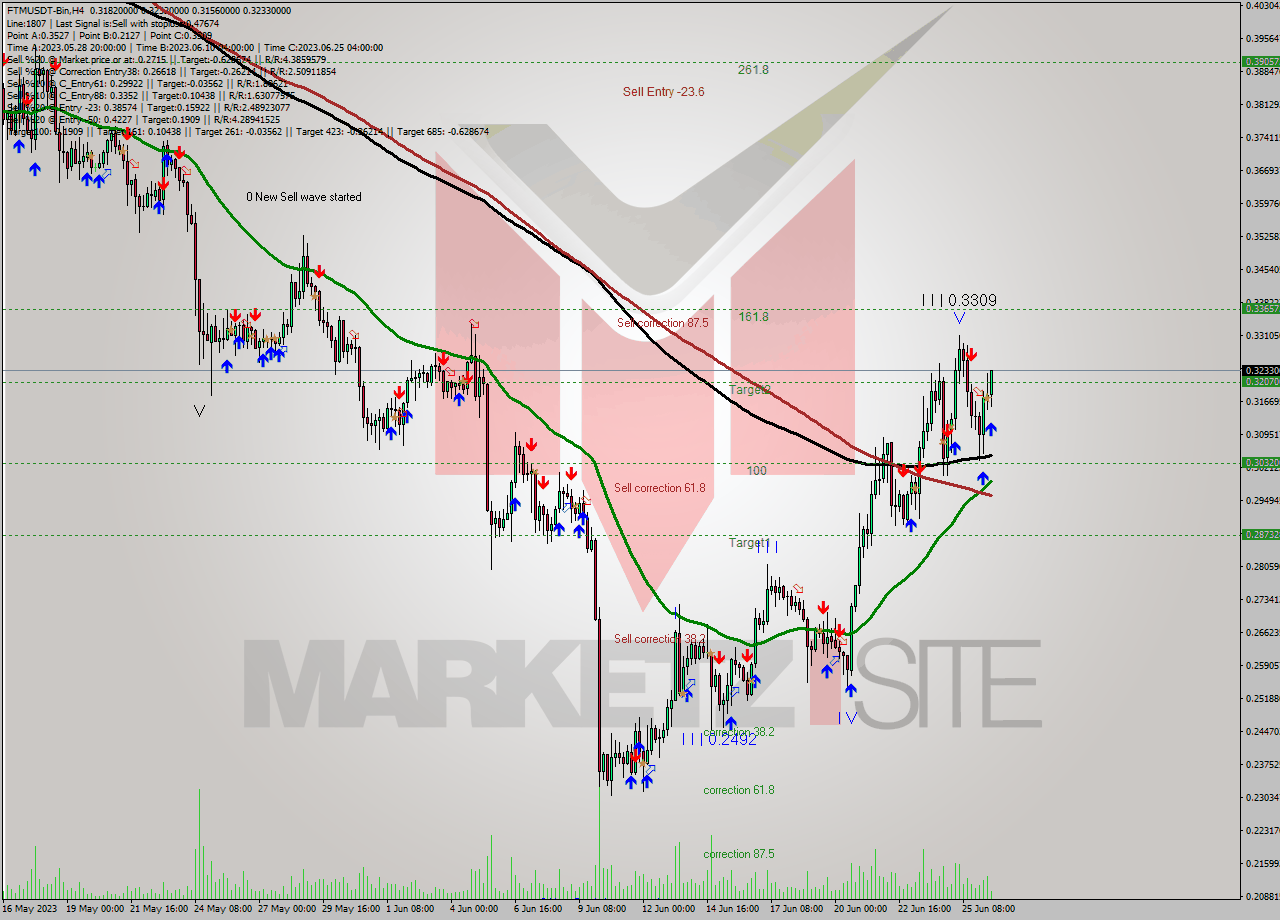
Task: Click the '9 Jun 08:00' time axis label
Action: (603, 909)
